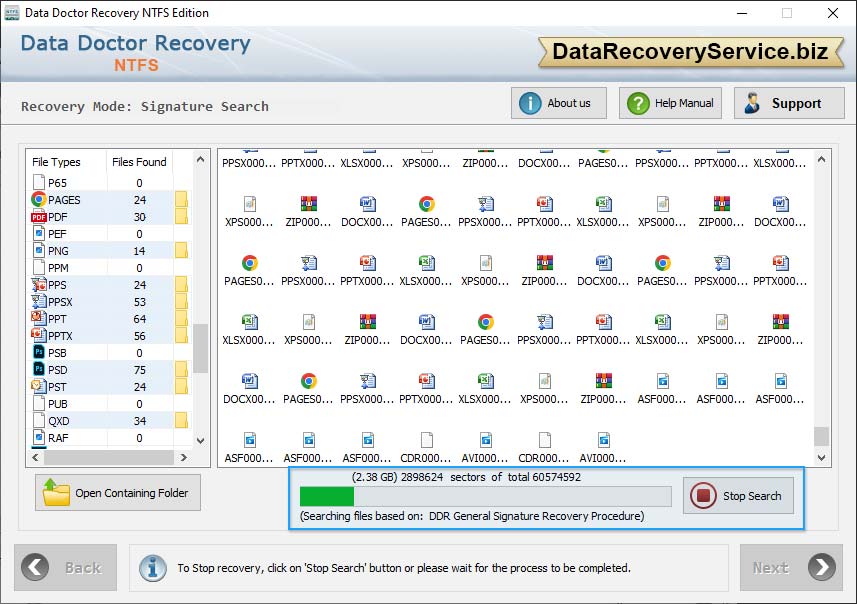Click the app icon in the title bar
The height and width of the screenshot is (604, 857).
point(11,13)
